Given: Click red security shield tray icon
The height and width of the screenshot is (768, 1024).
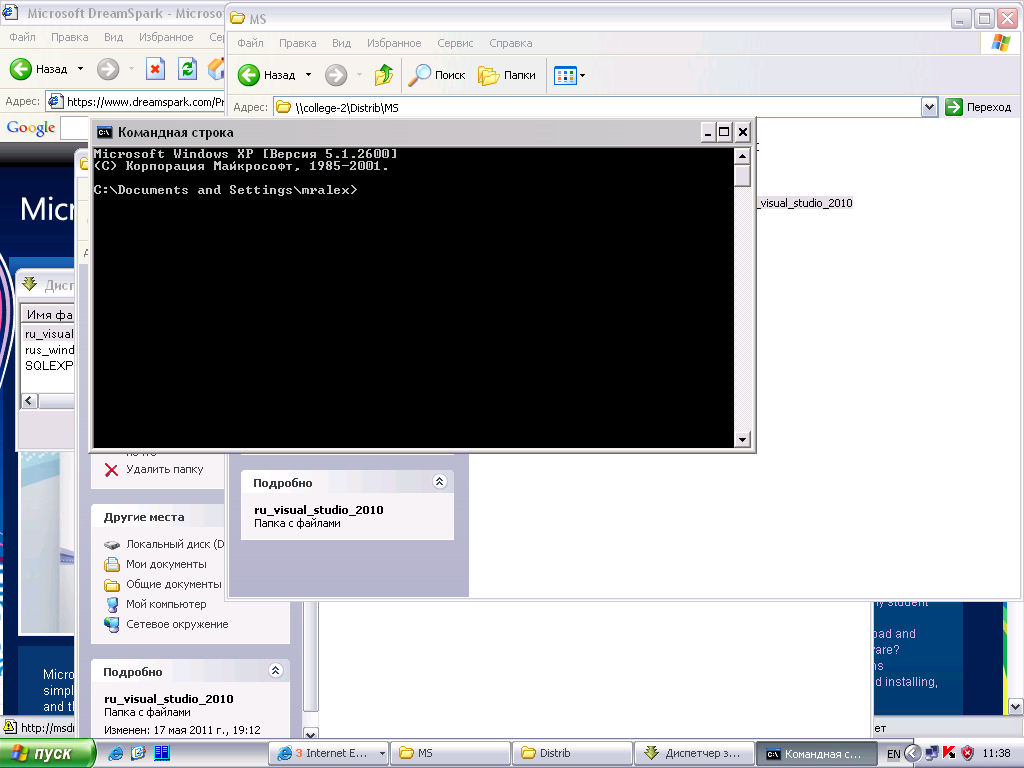Looking at the screenshot, I should [967, 753].
